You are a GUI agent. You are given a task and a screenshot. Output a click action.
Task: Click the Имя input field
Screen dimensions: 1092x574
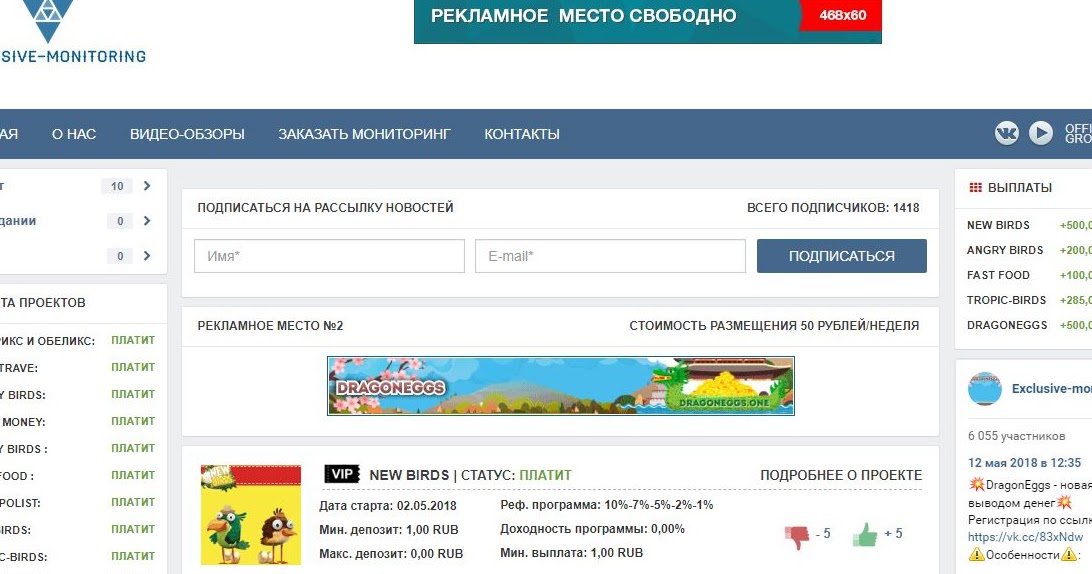[x=329, y=256]
